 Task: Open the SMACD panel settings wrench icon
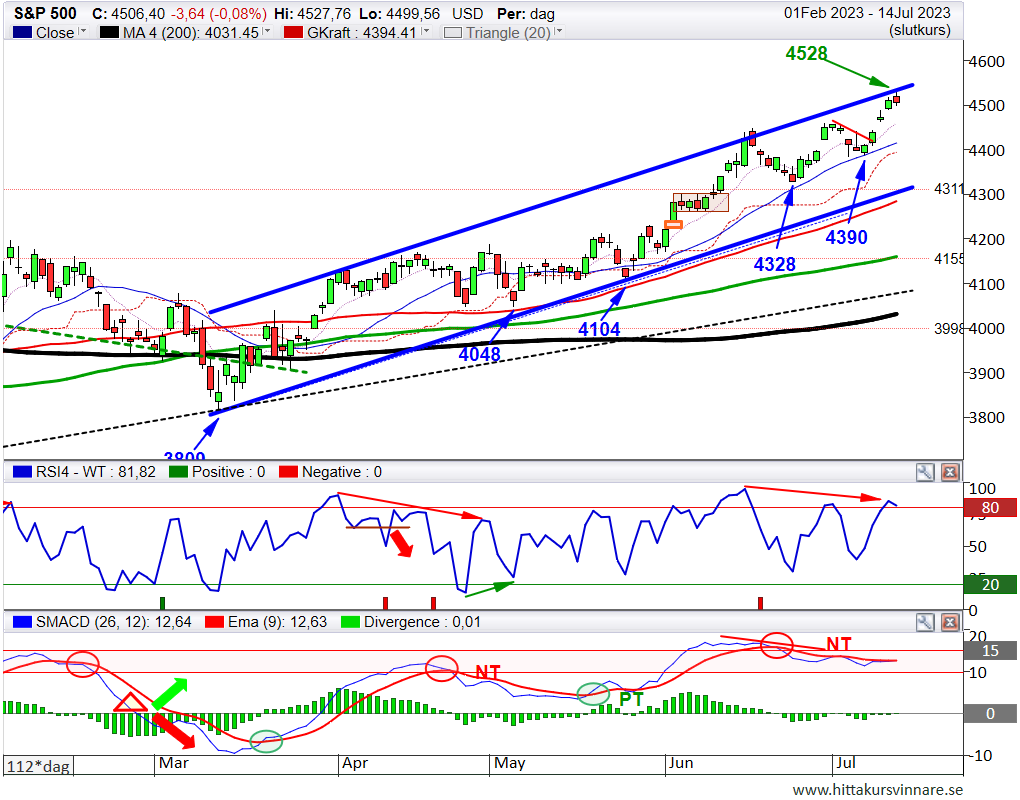point(924,622)
